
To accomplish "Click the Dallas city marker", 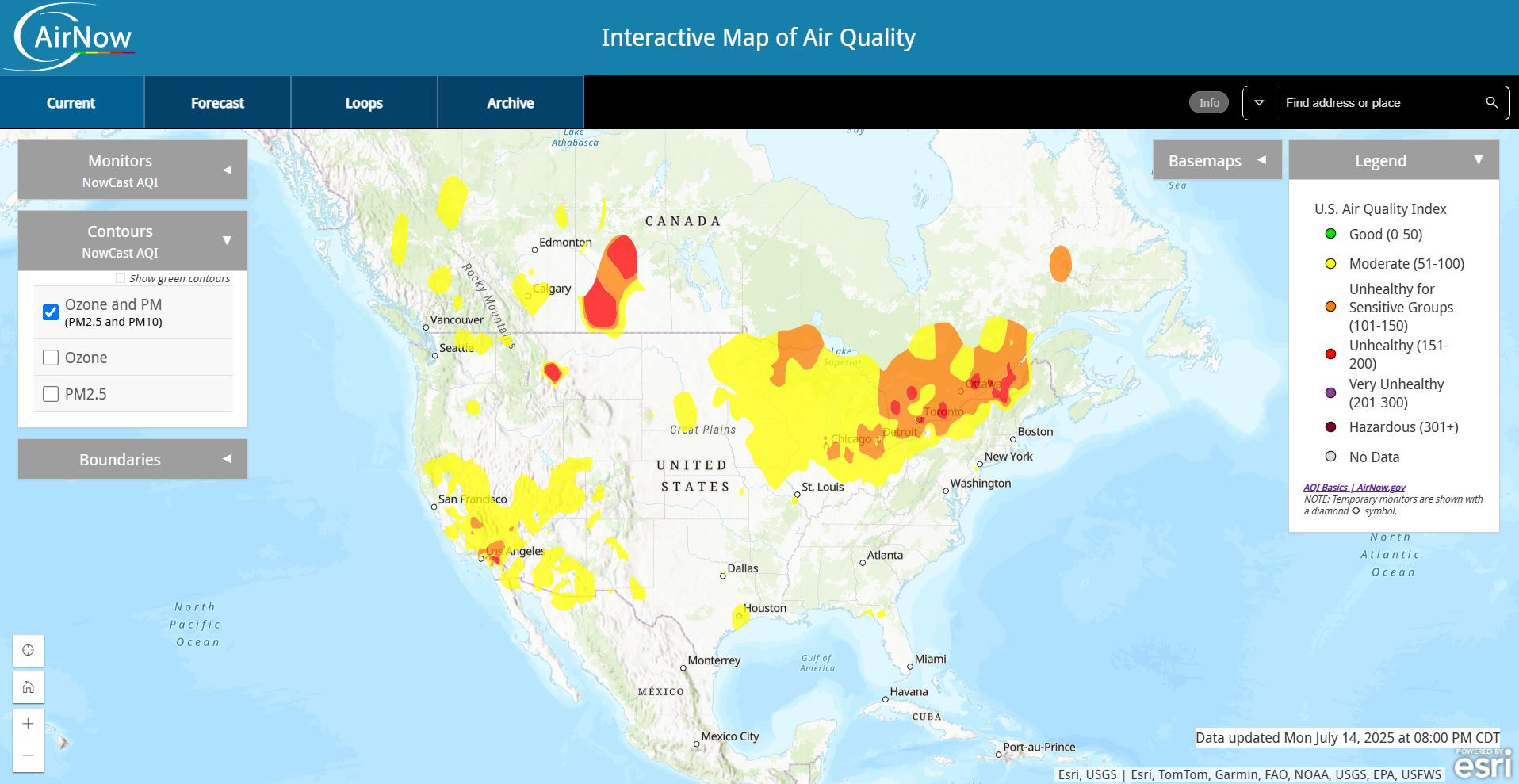I will click(722, 576).
